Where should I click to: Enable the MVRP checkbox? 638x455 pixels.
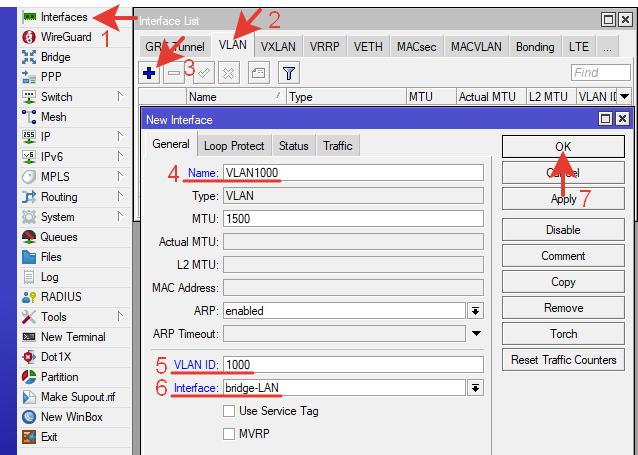(229, 434)
